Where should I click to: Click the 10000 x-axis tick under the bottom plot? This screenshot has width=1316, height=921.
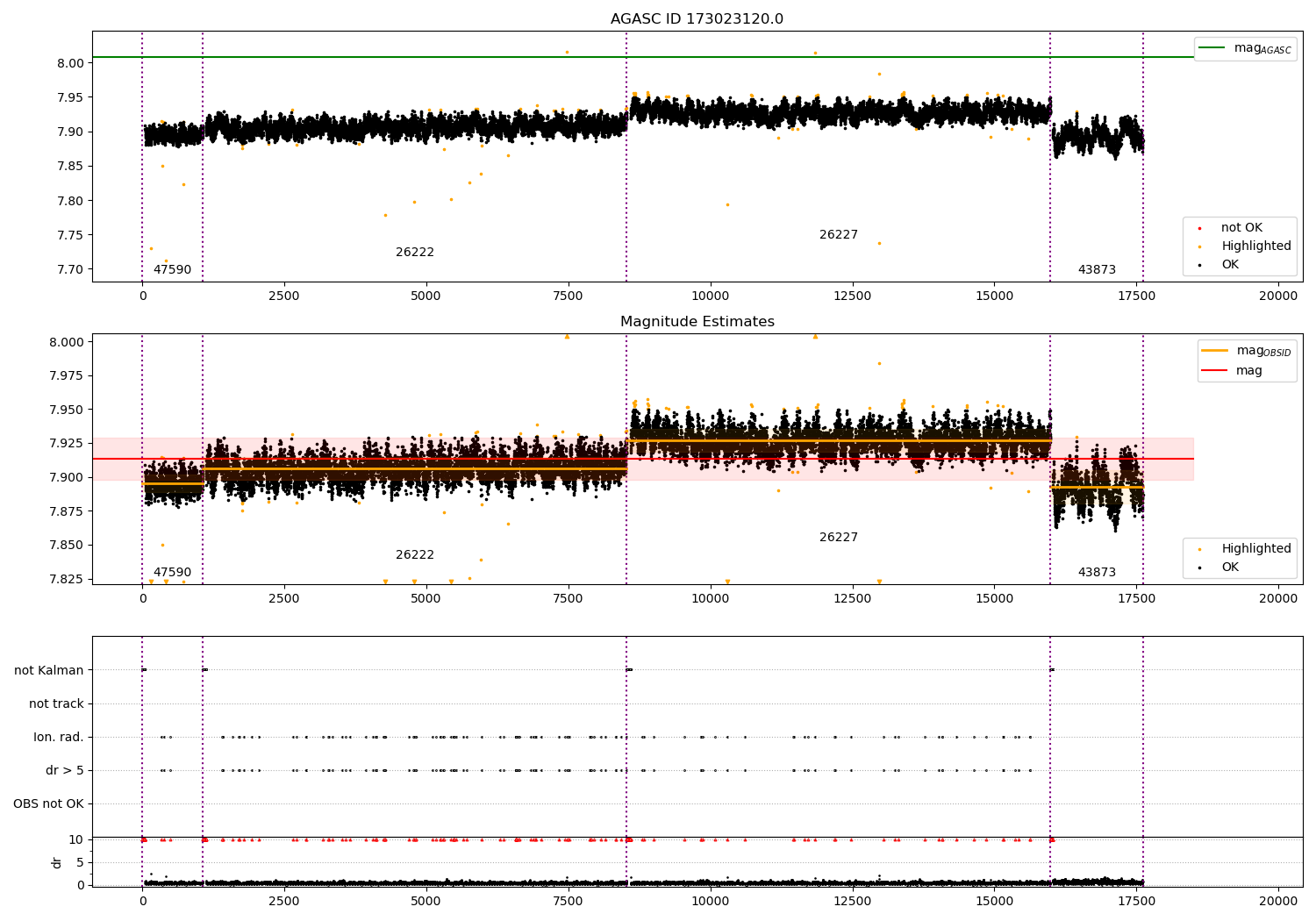[710, 901]
